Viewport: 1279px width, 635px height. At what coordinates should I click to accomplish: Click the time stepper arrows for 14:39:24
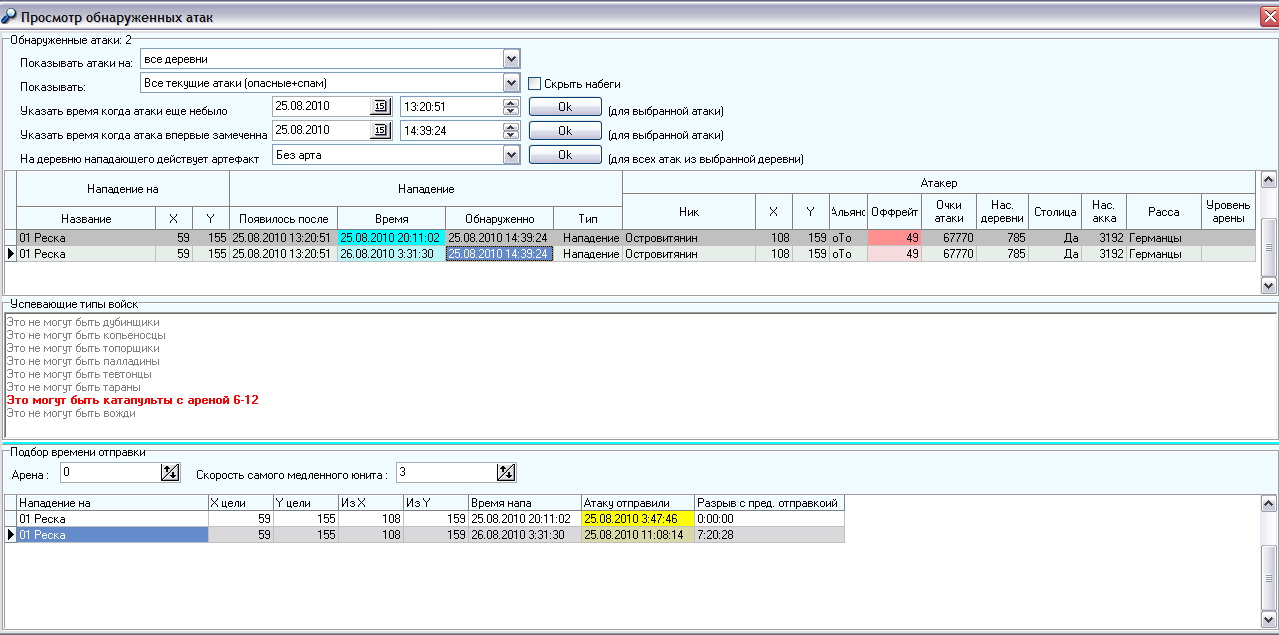tap(511, 130)
